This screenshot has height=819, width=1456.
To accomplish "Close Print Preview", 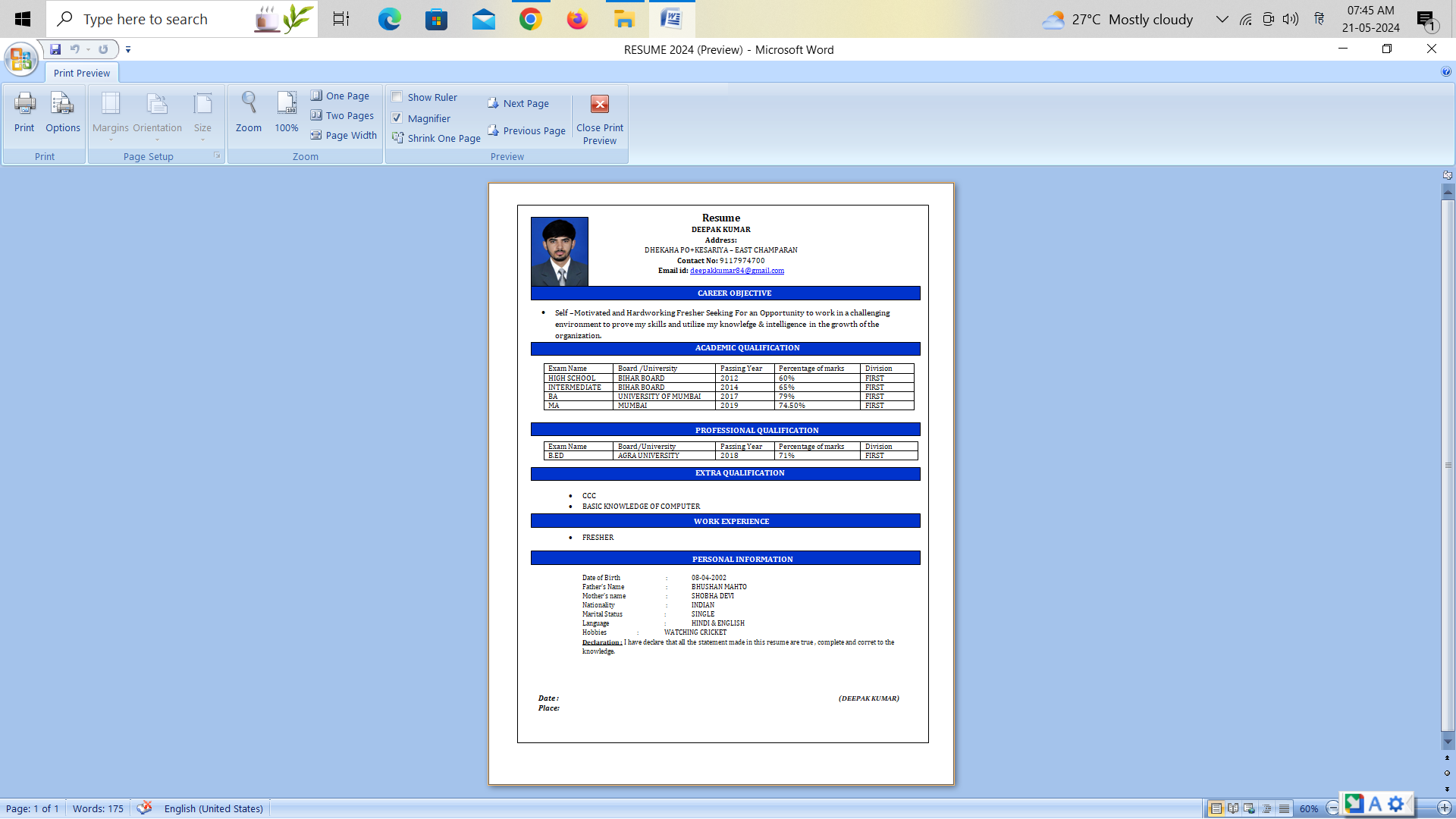I will pos(600,120).
